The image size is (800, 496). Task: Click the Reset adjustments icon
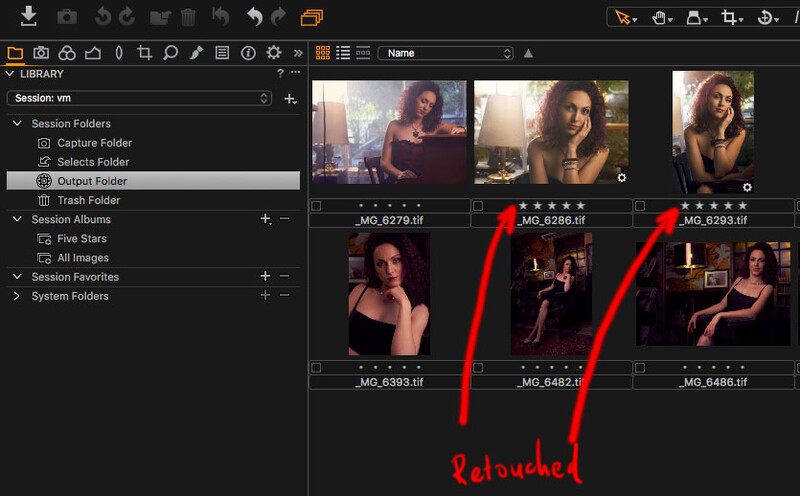[x=220, y=17]
